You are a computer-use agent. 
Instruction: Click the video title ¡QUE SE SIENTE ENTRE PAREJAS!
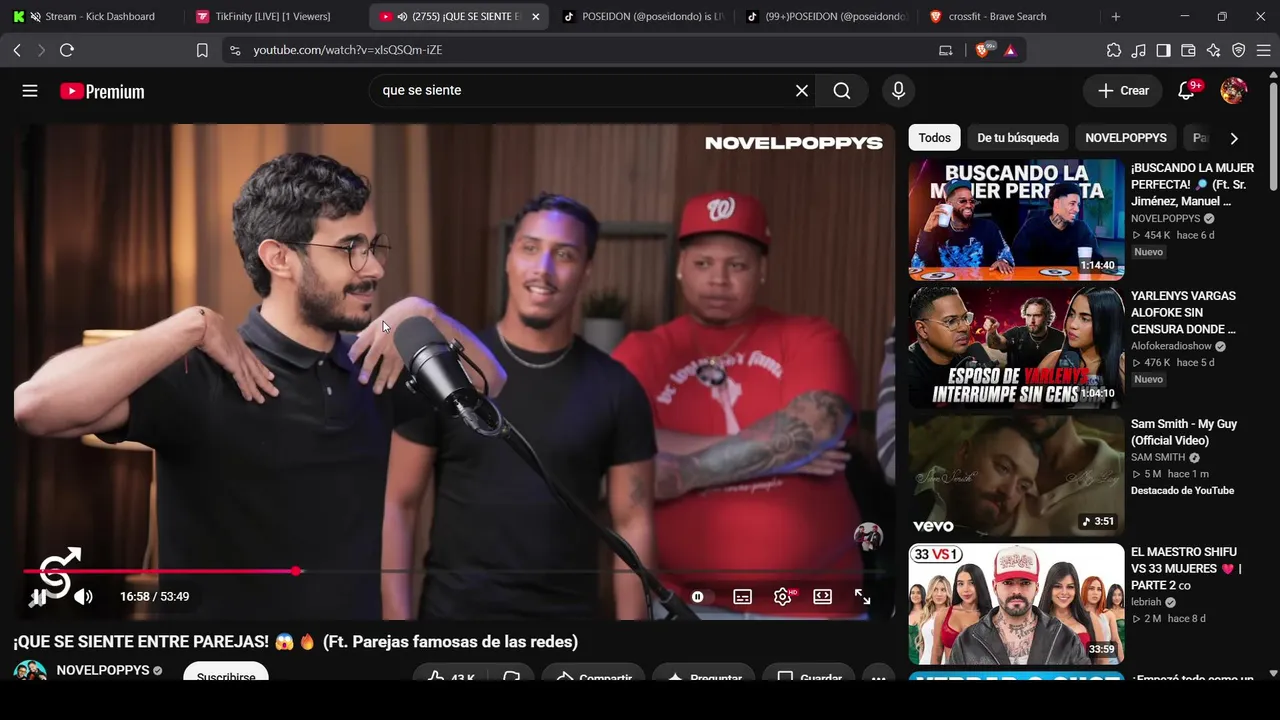[296, 641]
